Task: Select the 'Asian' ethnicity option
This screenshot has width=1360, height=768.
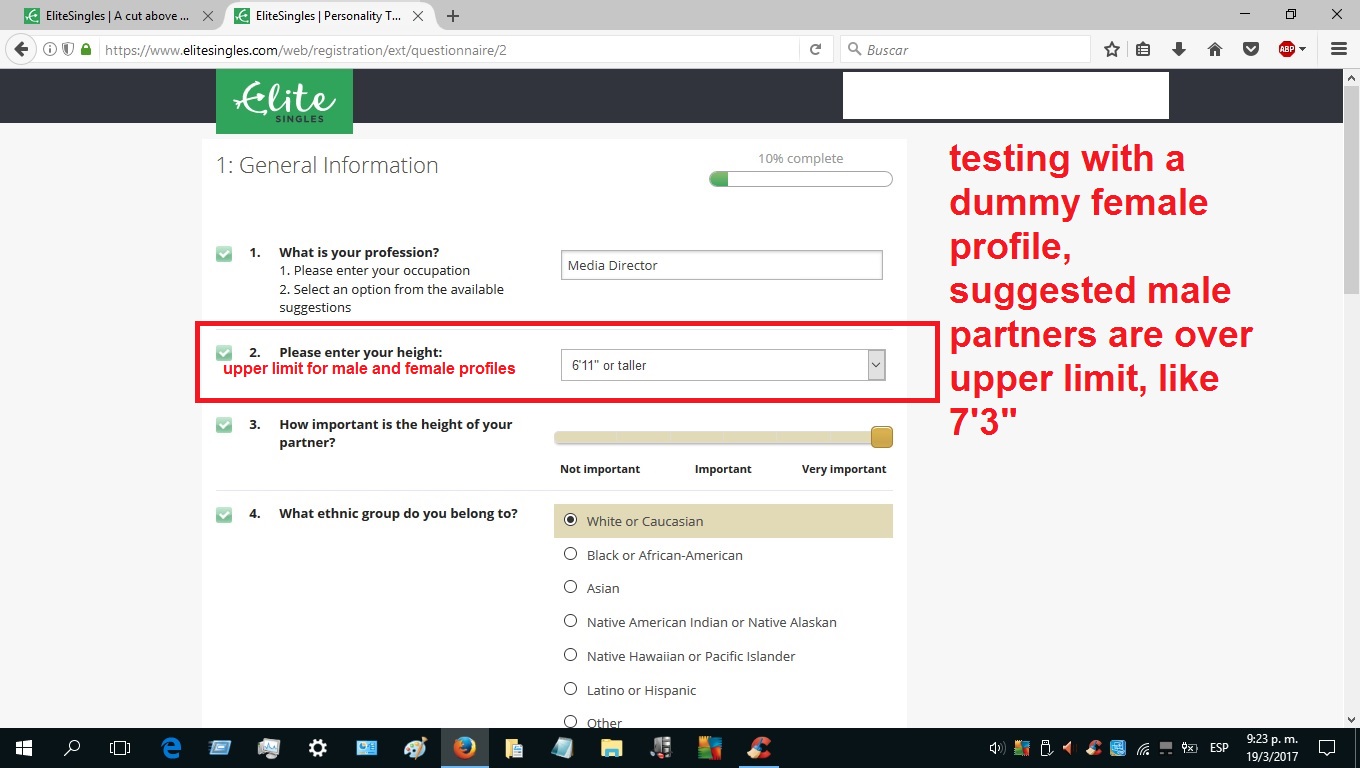Action: pyautogui.click(x=571, y=587)
